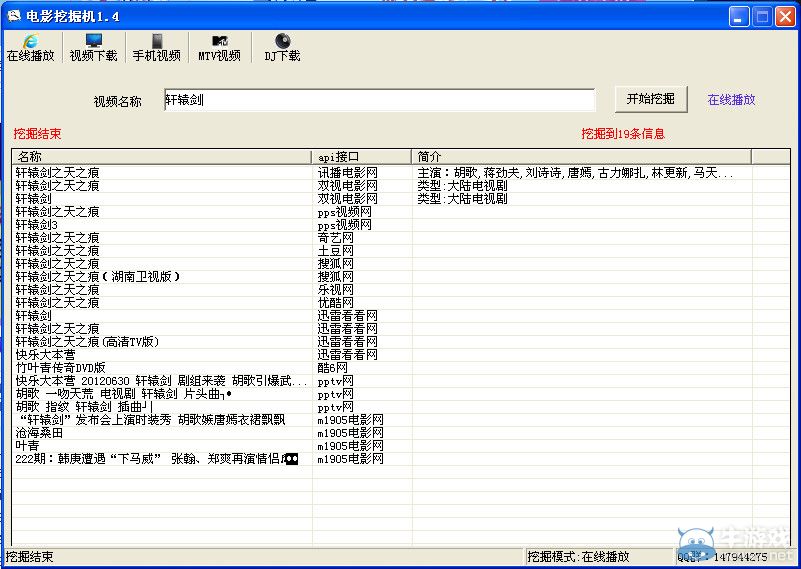
Task: Focus the 视频名称 search input field
Action: coord(380,100)
